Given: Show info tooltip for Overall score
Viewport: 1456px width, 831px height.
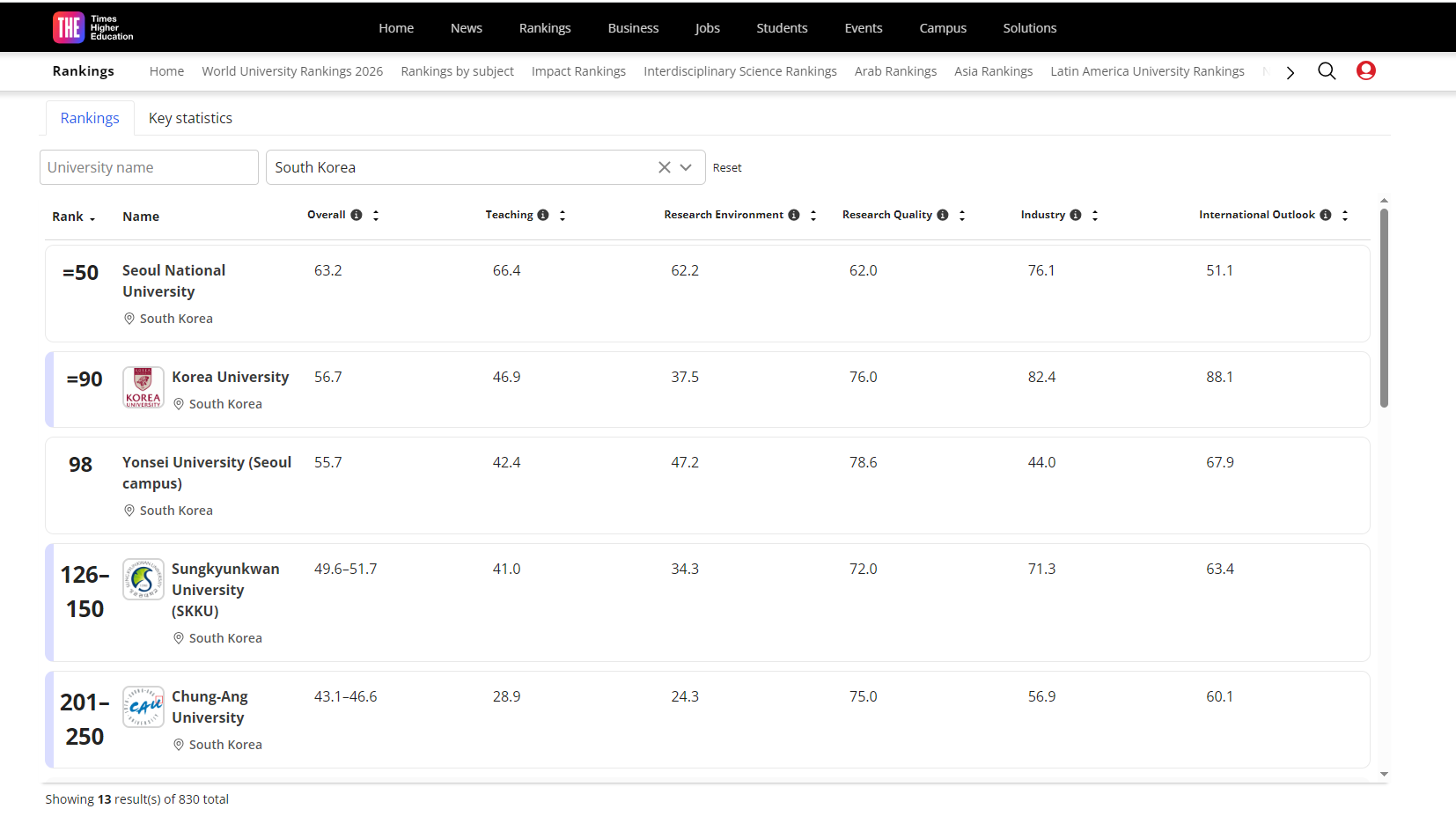Looking at the screenshot, I should [x=357, y=215].
